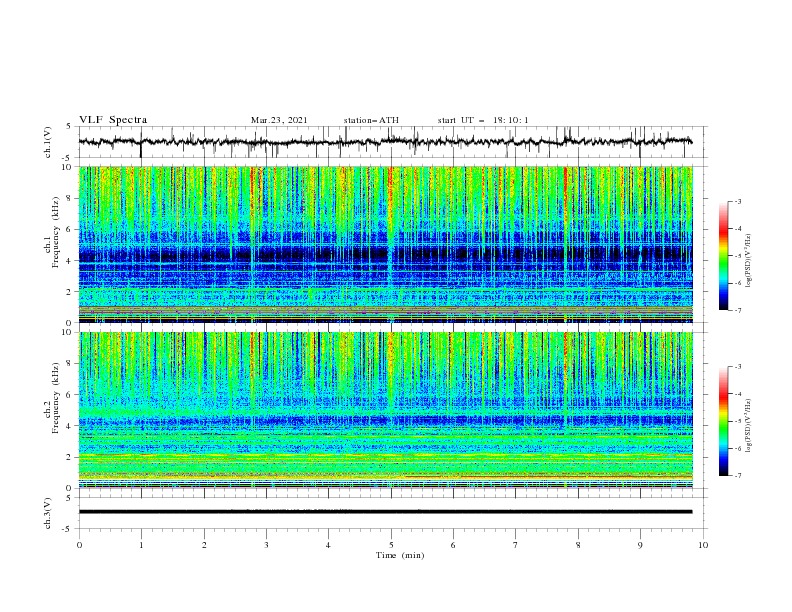Viewport: 792px width, 612px height.
Task: Click the "ch.3(V)" axis label
Action: click(48, 513)
